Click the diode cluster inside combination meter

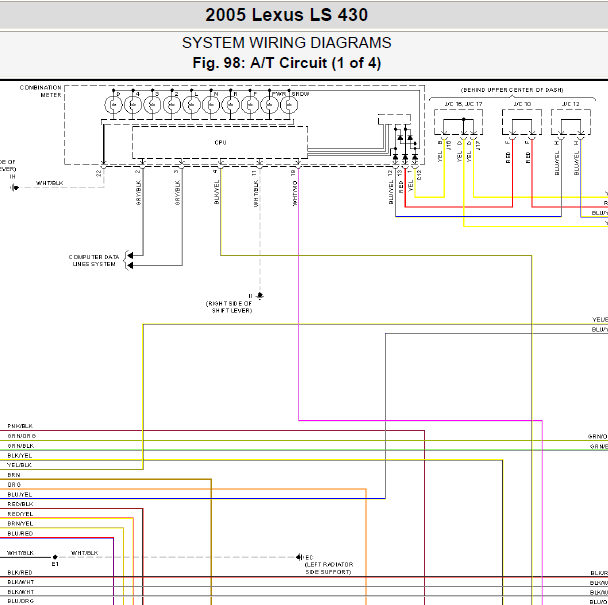tap(405, 145)
